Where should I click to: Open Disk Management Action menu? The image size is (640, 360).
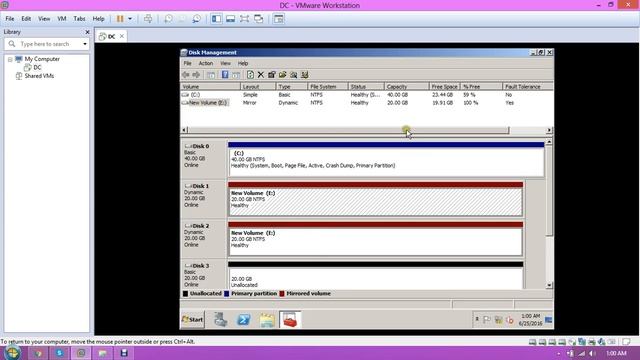206,63
